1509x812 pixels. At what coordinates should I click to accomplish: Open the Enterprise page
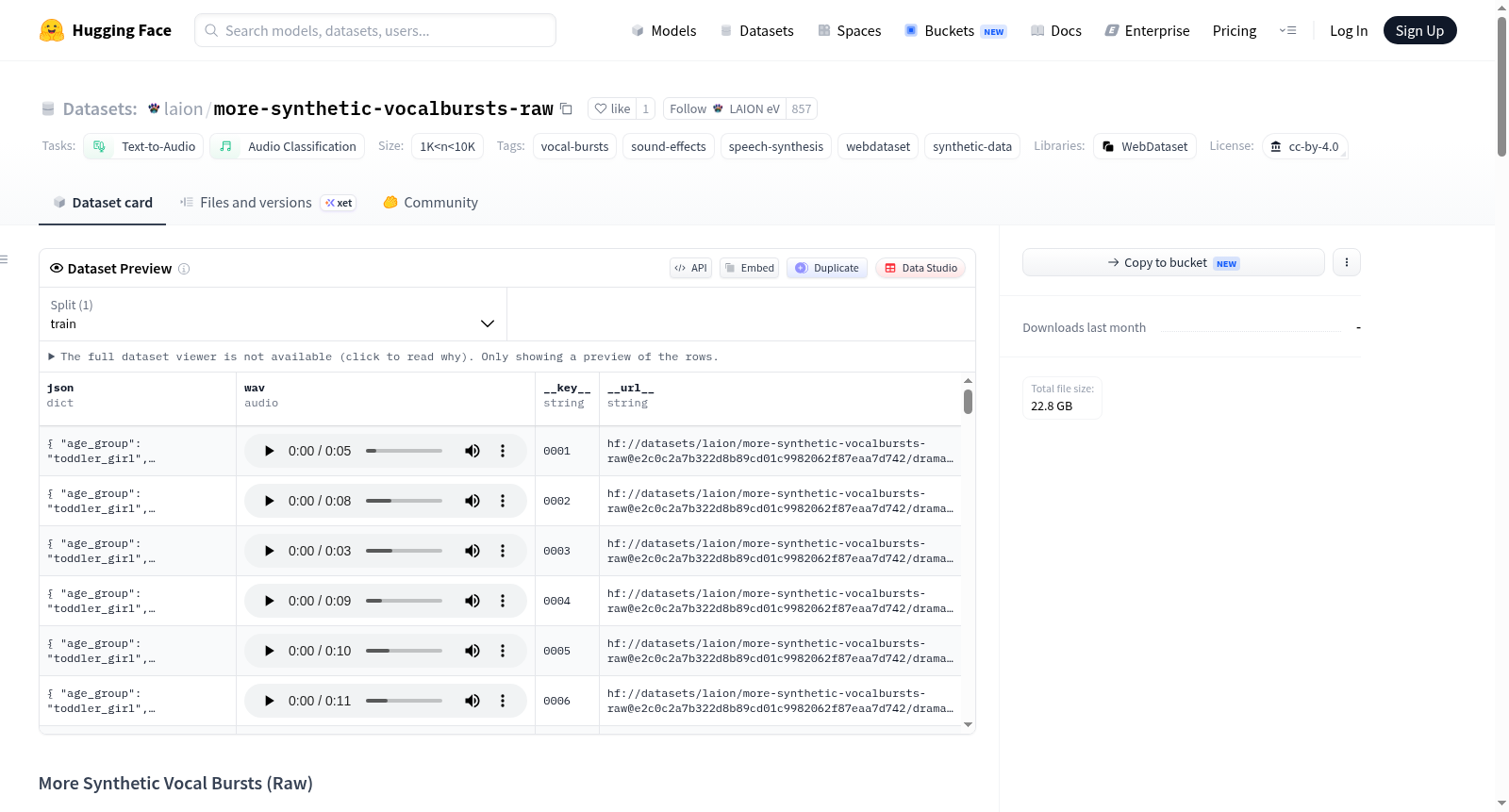[1147, 30]
